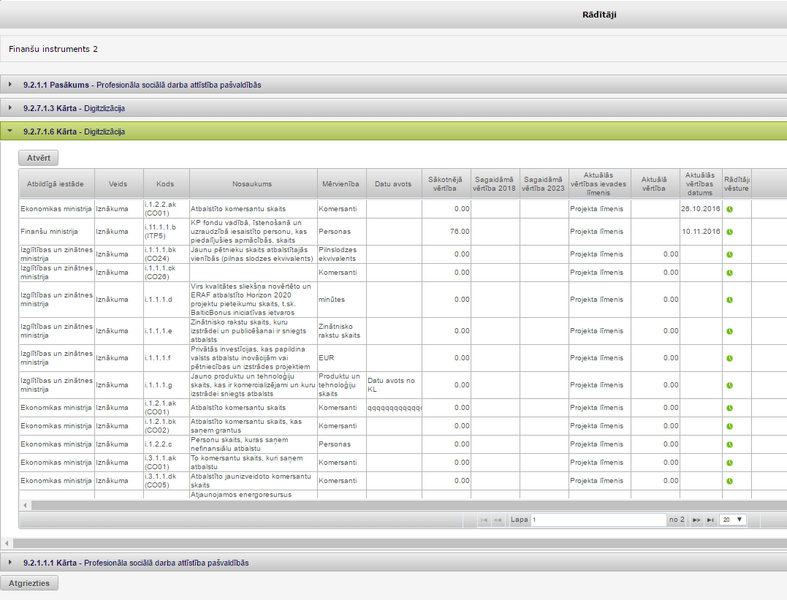
Task: Go to next page arrow in pager
Action: [696, 520]
